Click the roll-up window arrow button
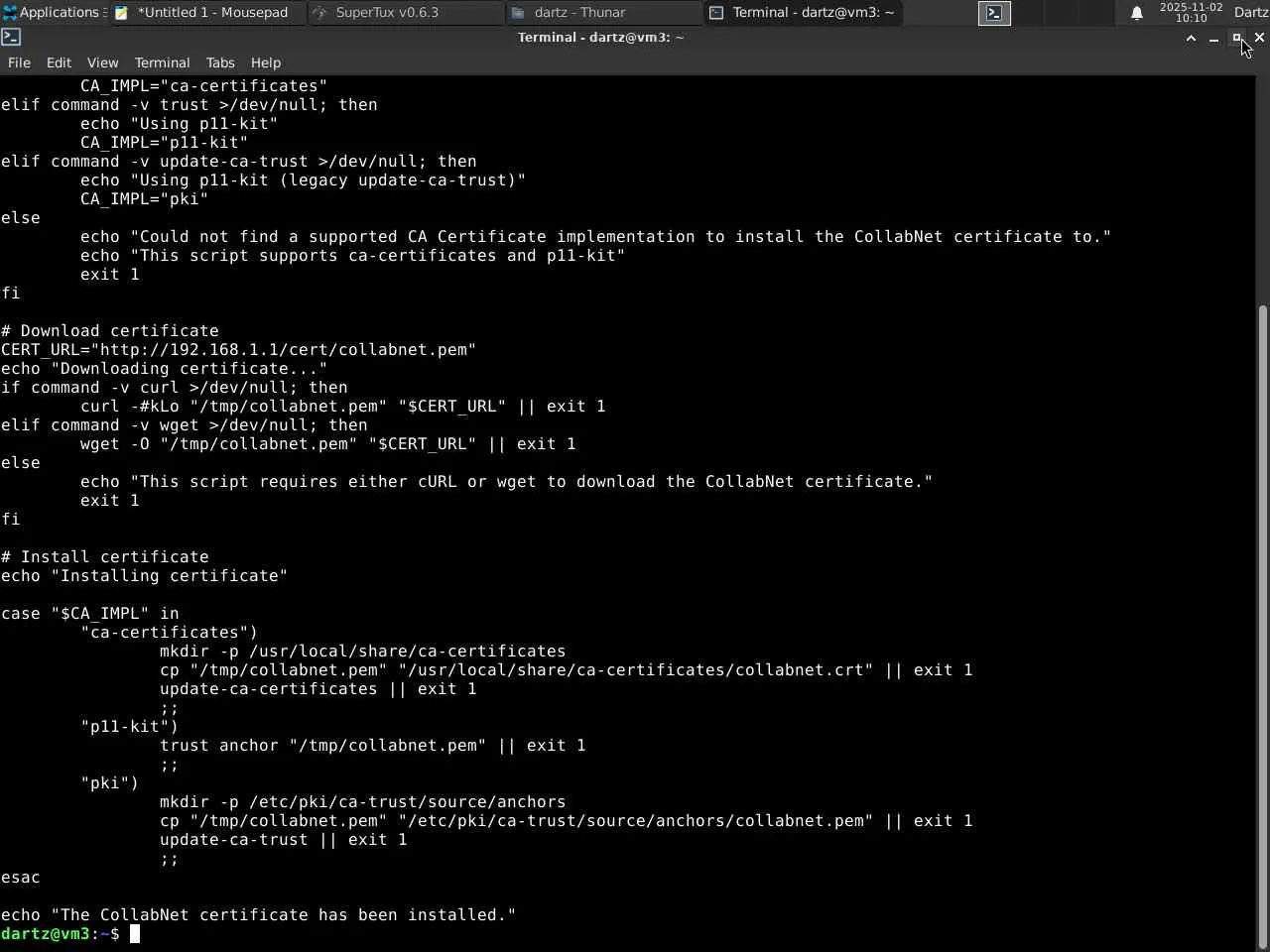1270x952 pixels. point(1191,38)
